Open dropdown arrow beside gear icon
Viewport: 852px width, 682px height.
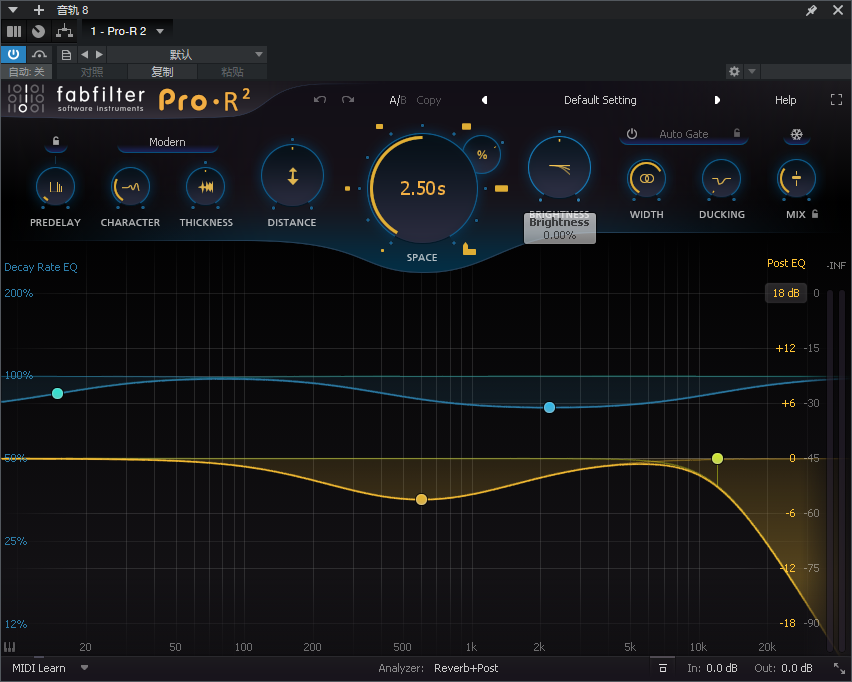(x=752, y=71)
